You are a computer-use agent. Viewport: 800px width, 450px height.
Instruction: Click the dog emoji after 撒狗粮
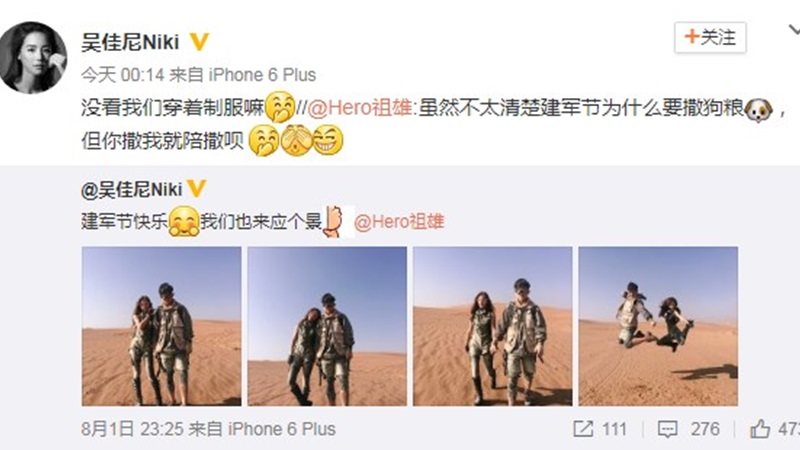[x=759, y=109]
